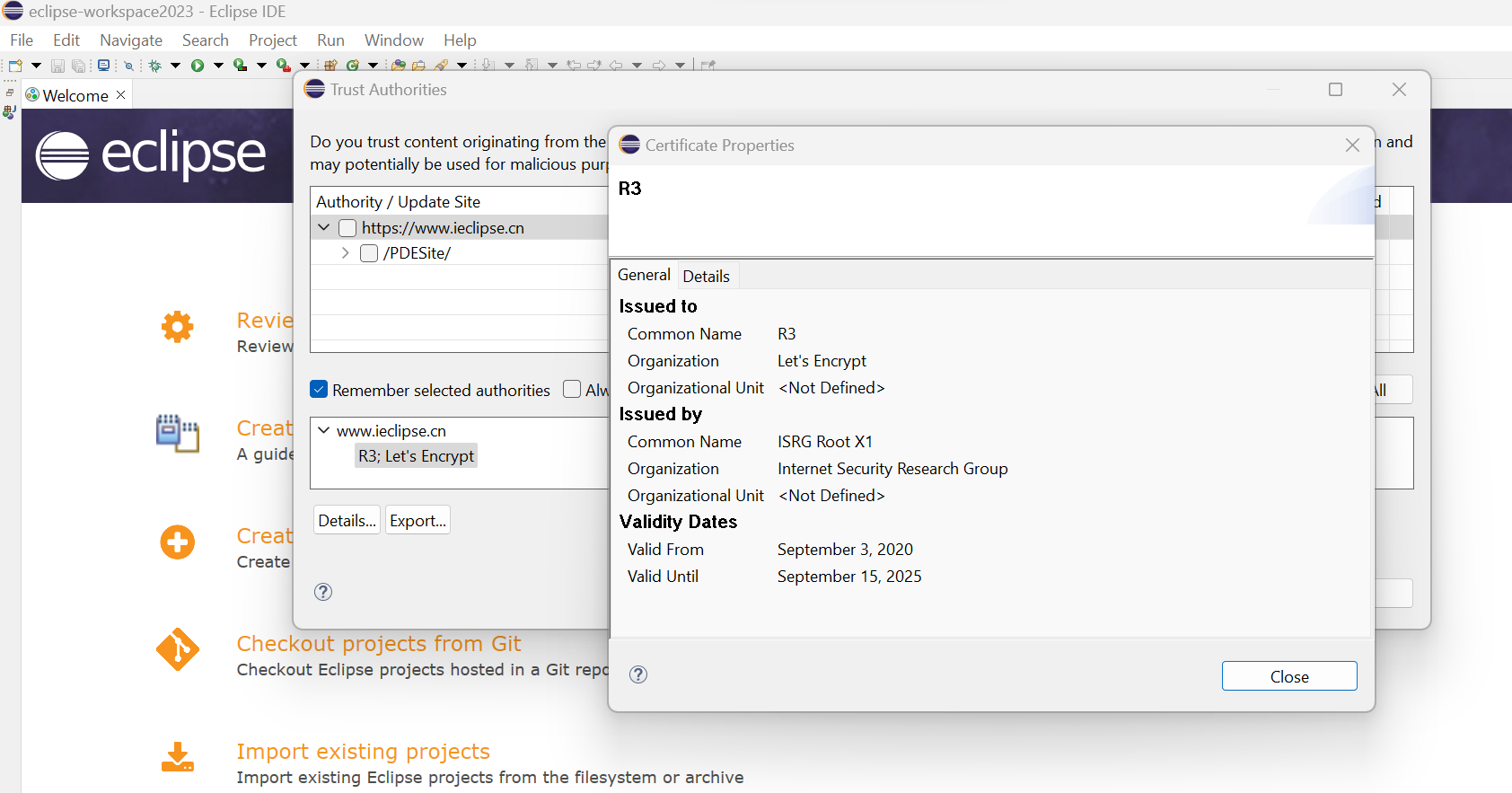Maximize the Trust Authorities dialog
This screenshot has height=793, width=1512.
(1335, 89)
